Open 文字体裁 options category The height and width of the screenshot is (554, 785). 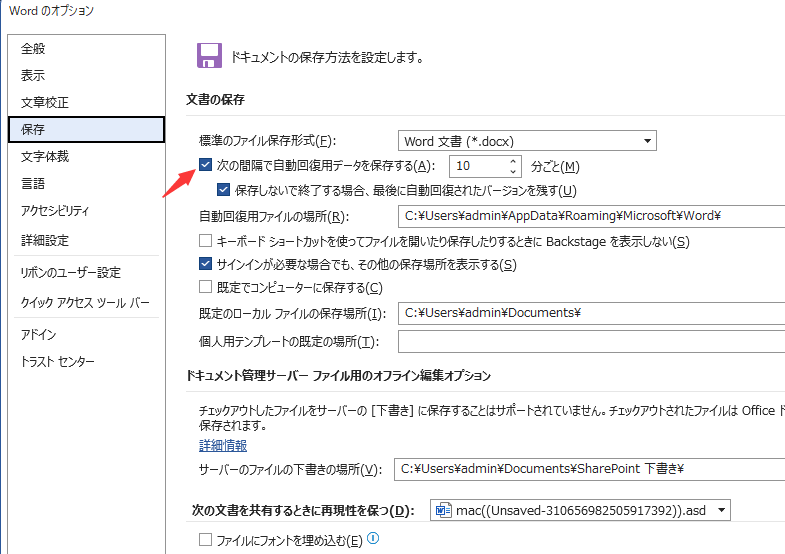87,157
